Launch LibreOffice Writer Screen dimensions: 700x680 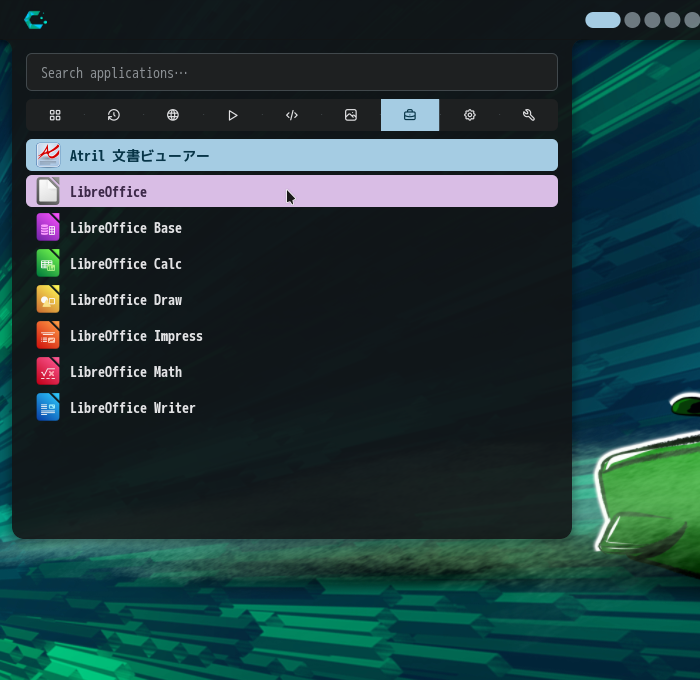292,407
